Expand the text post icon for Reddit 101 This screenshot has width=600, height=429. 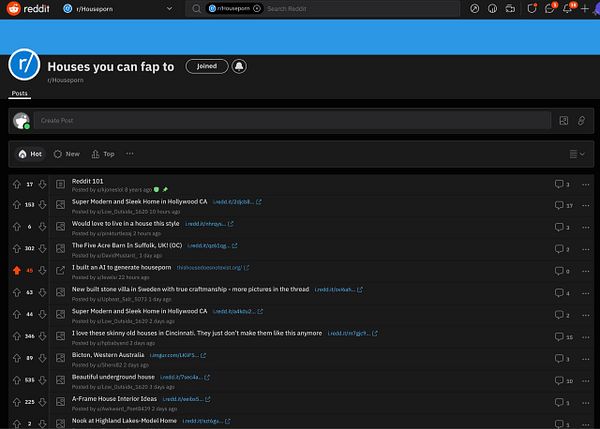coord(60,184)
